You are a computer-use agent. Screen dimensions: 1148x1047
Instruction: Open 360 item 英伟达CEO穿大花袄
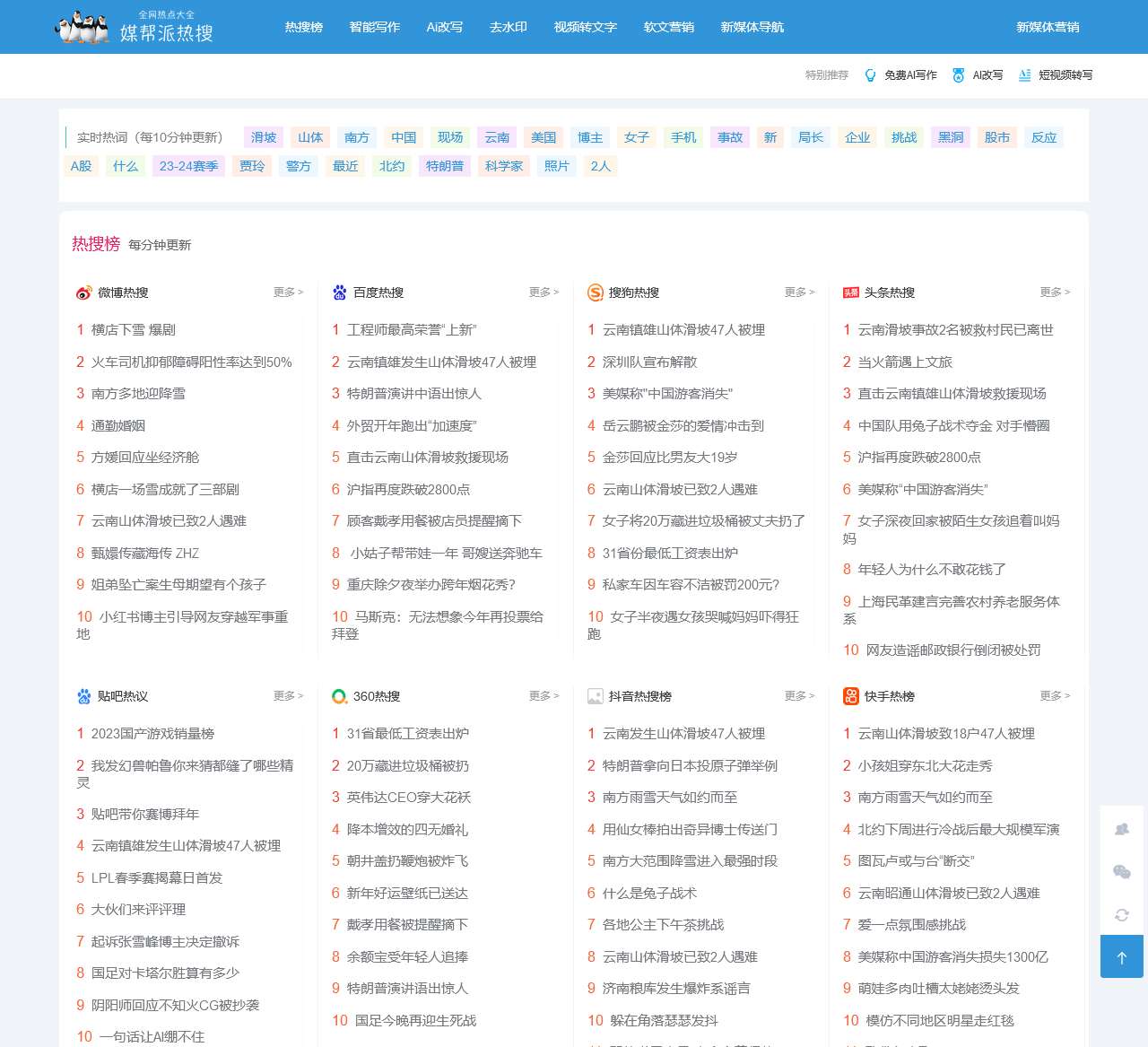(x=409, y=798)
